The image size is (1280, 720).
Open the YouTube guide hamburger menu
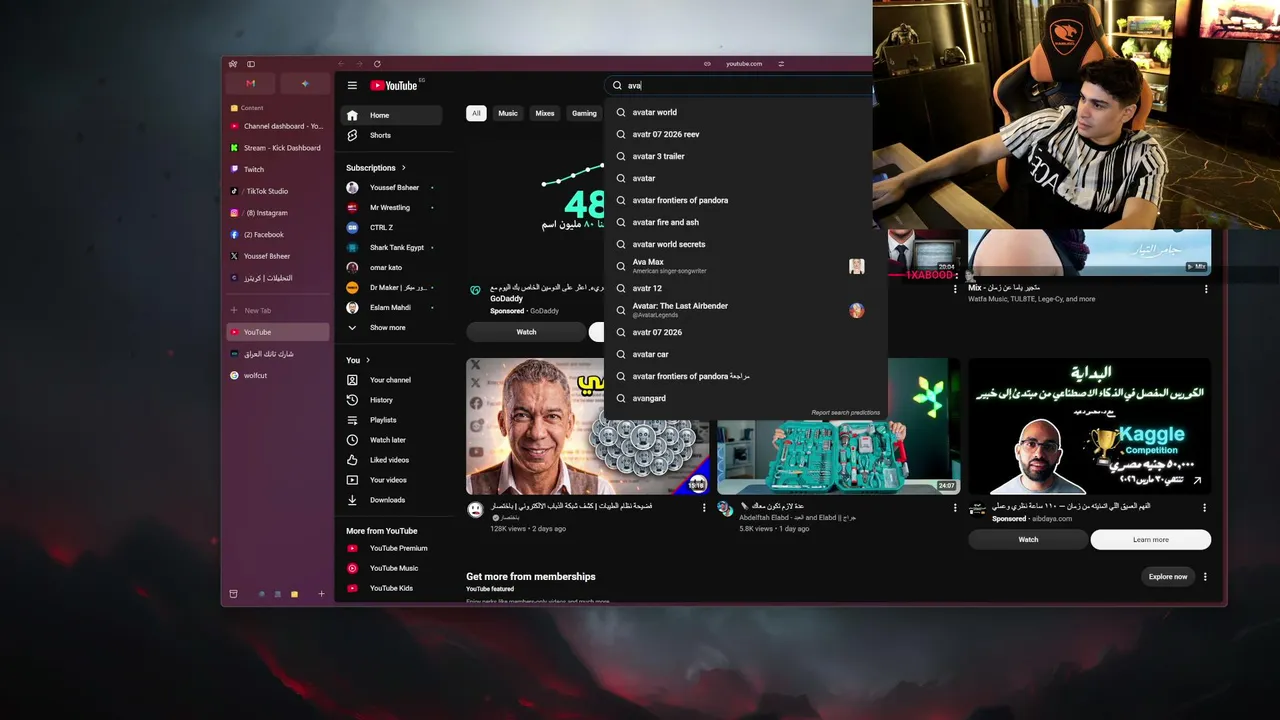click(x=352, y=86)
